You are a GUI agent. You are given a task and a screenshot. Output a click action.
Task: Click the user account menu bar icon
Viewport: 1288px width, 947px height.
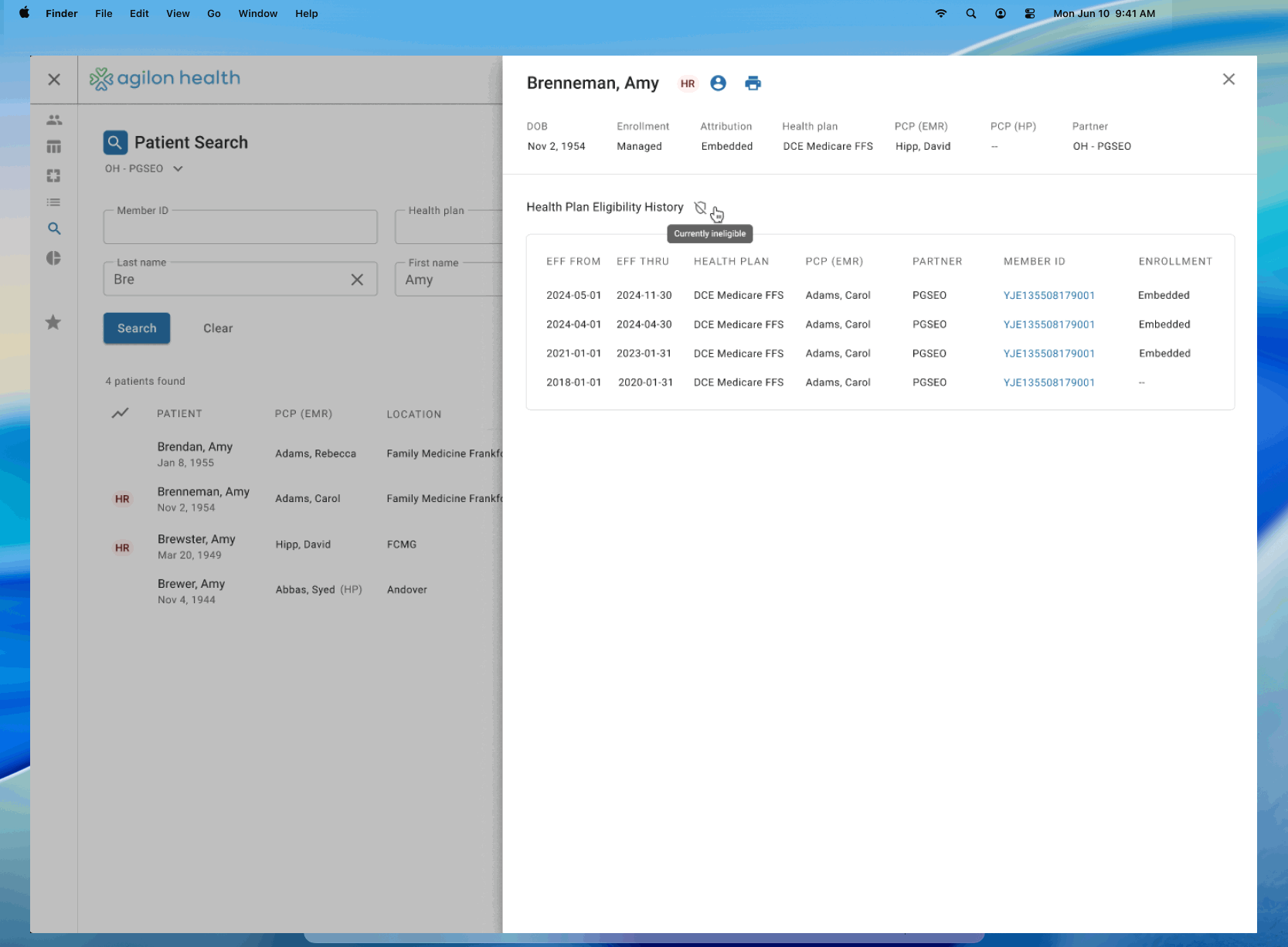(1001, 13)
